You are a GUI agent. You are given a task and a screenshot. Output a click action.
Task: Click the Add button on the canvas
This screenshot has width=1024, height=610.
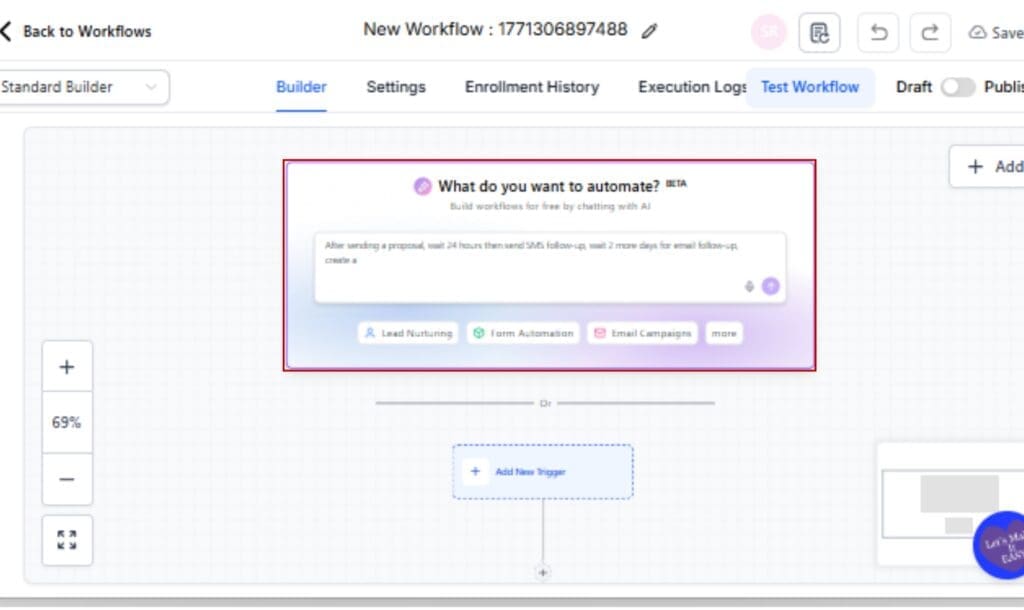tap(987, 167)
